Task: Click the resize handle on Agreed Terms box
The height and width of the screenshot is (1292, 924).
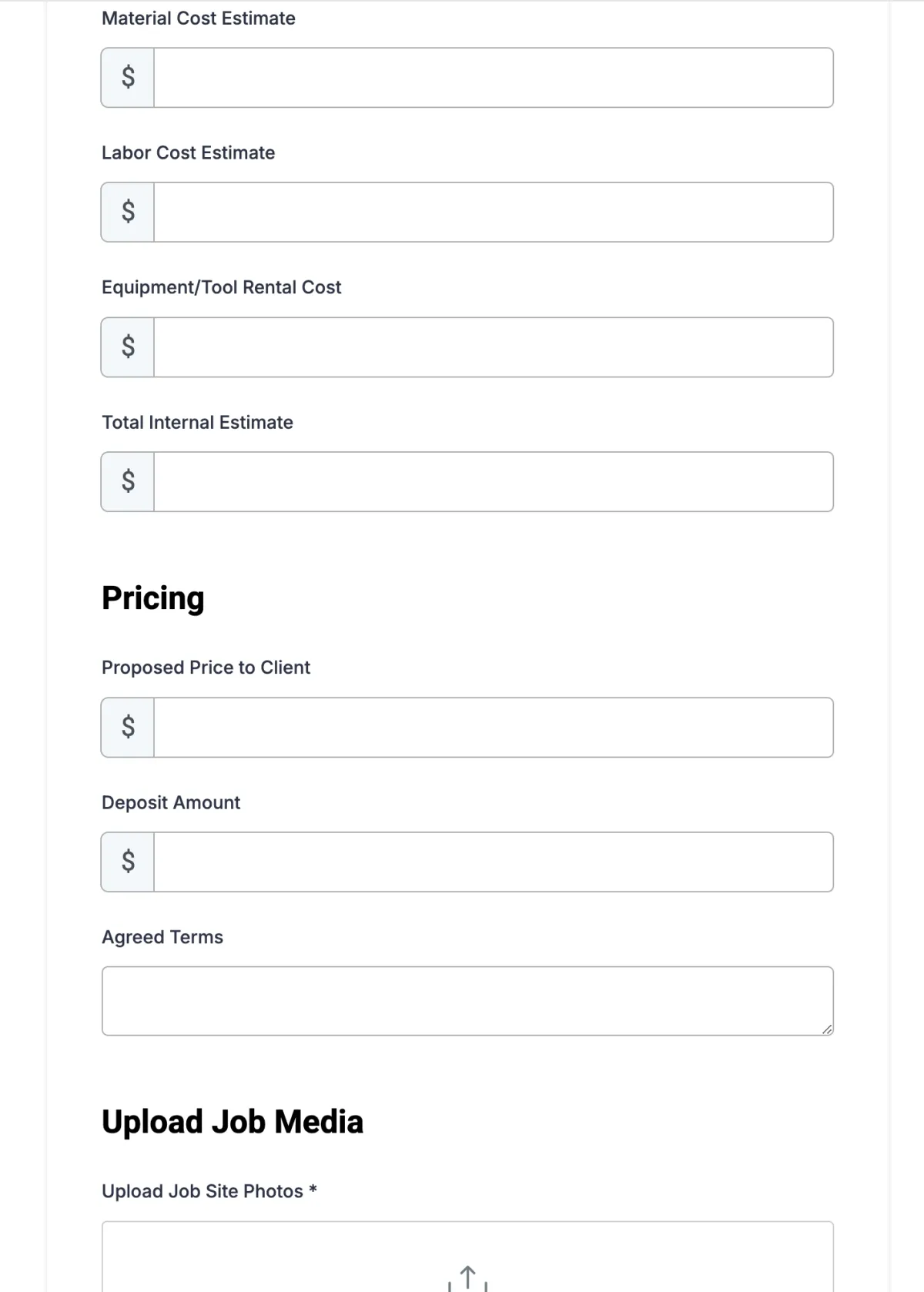Action: coord(827,1029)
